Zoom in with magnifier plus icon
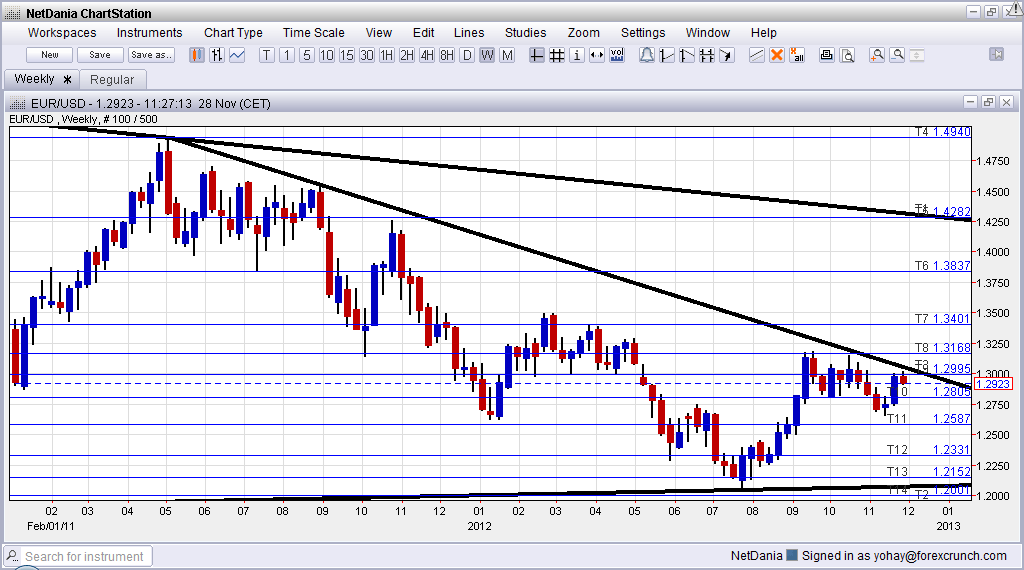Viewport: 1024px width, 570px height. point(877,55)
